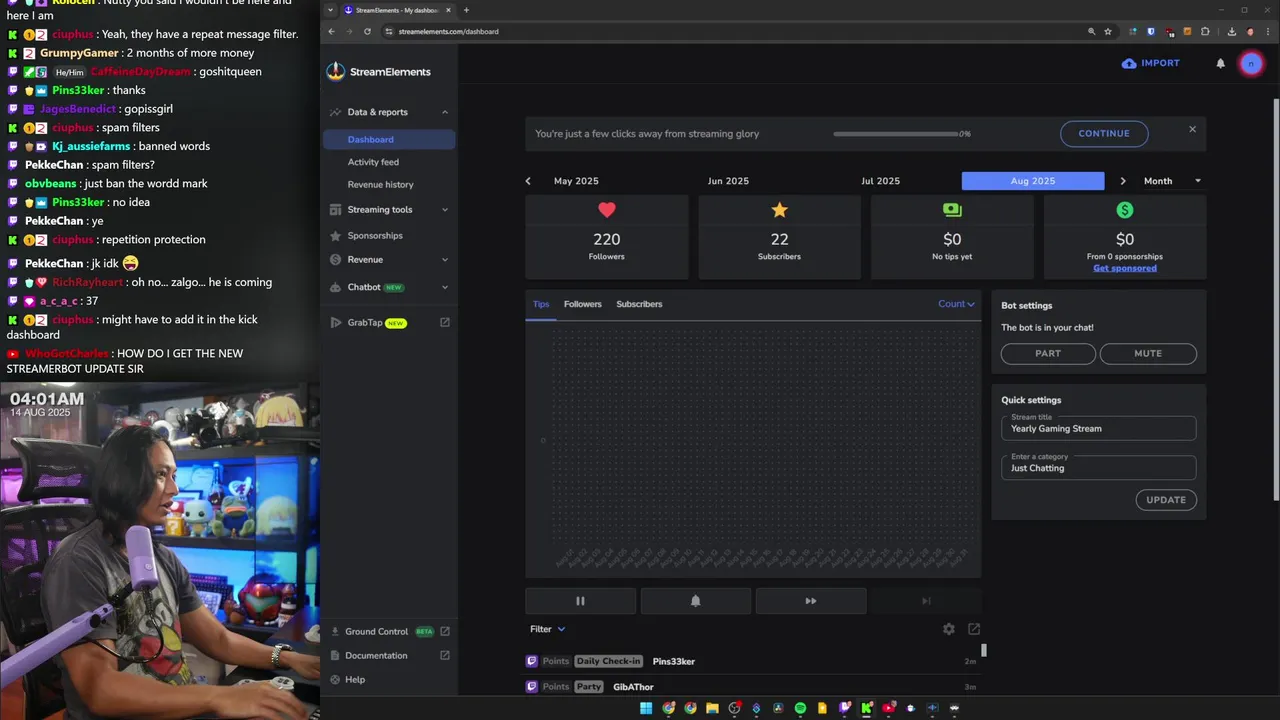
Task: Open Documentation link in the sidebar
Action: point(388,656)
